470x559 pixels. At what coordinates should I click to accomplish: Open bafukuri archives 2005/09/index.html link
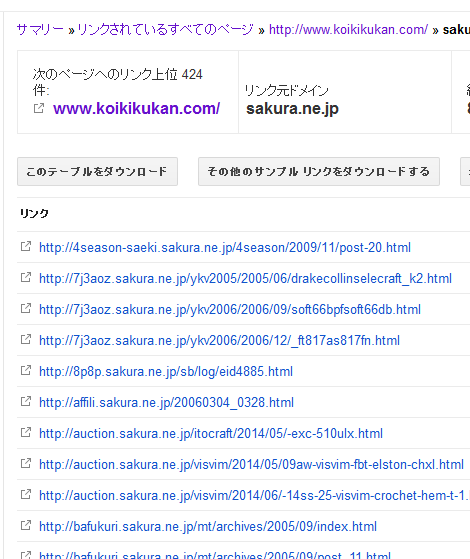pos(208,527)
